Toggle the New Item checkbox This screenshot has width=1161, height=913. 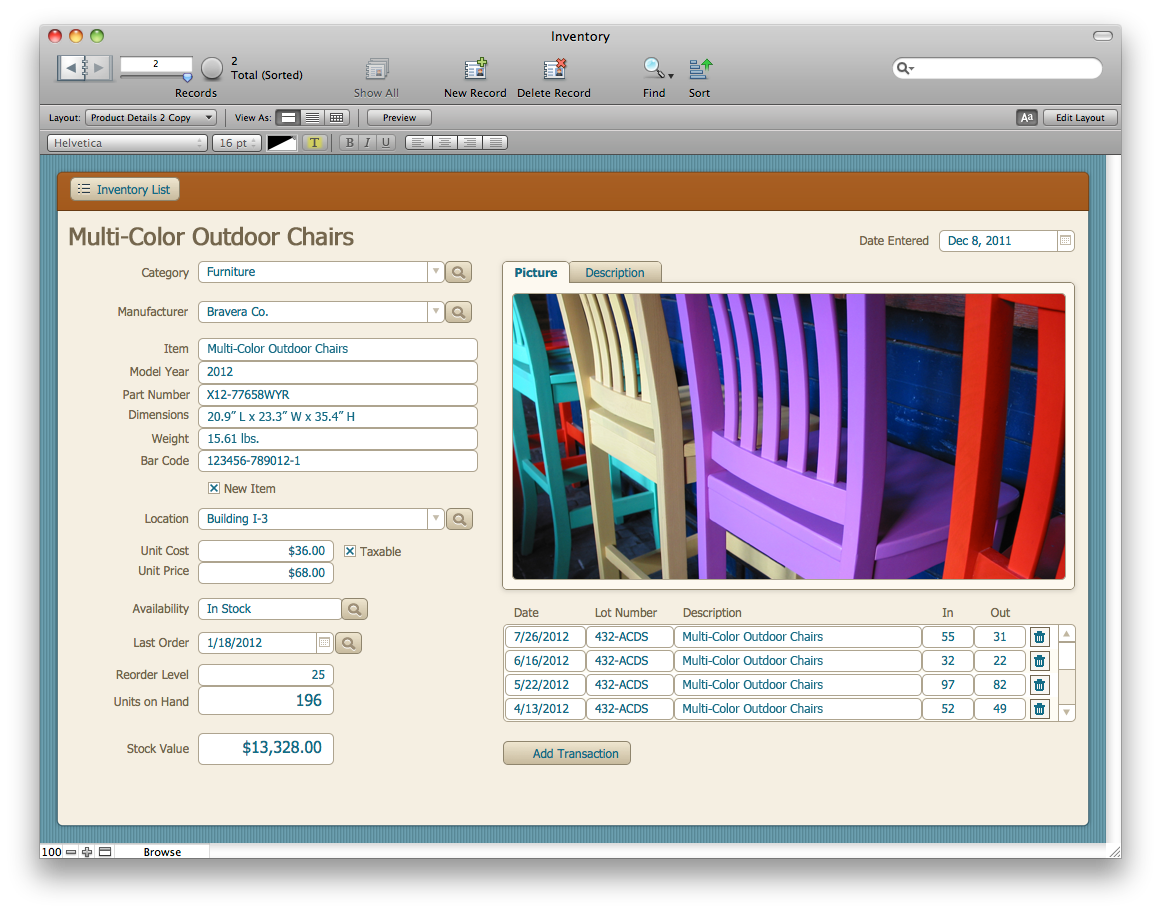[x=214, y=489]
